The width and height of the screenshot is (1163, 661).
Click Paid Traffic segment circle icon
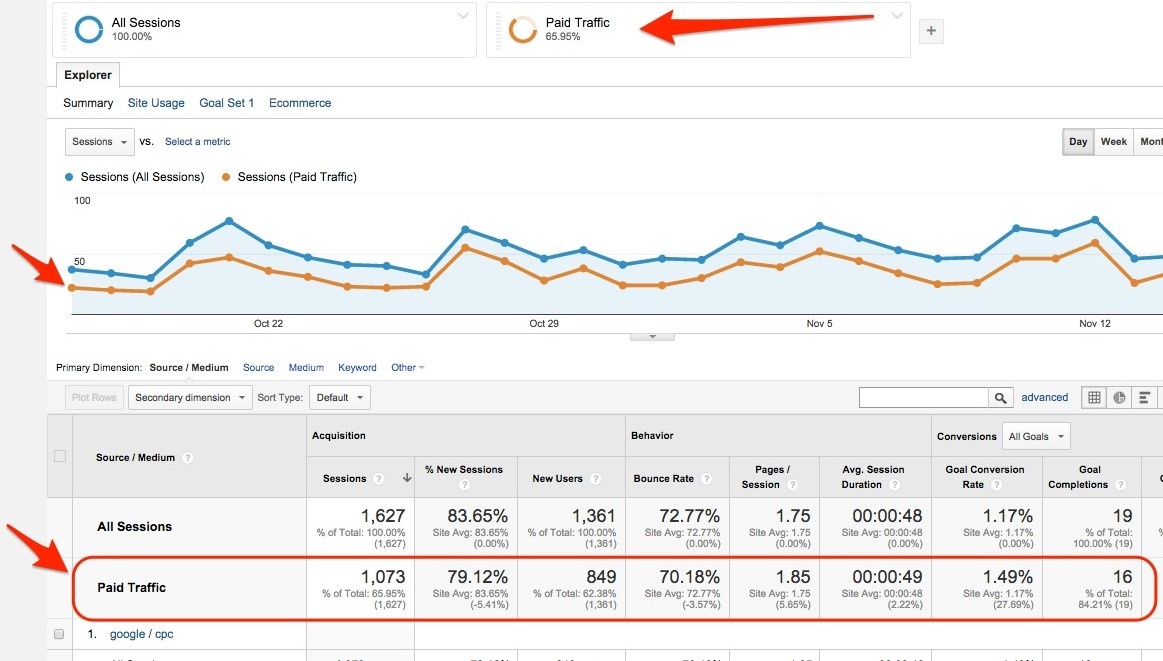tap(522, 30)
